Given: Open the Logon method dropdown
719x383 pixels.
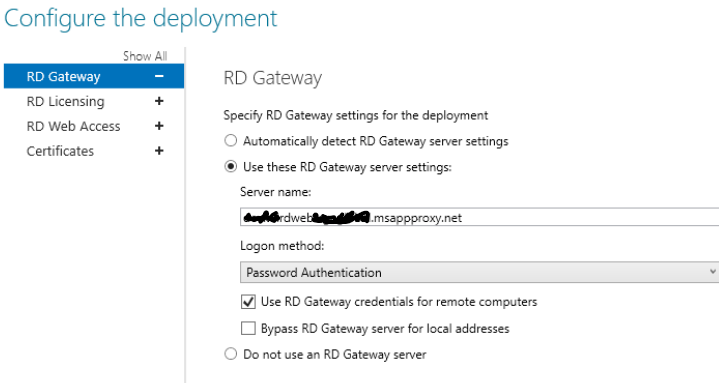Looking at the screenshot, I should point(480,272).
